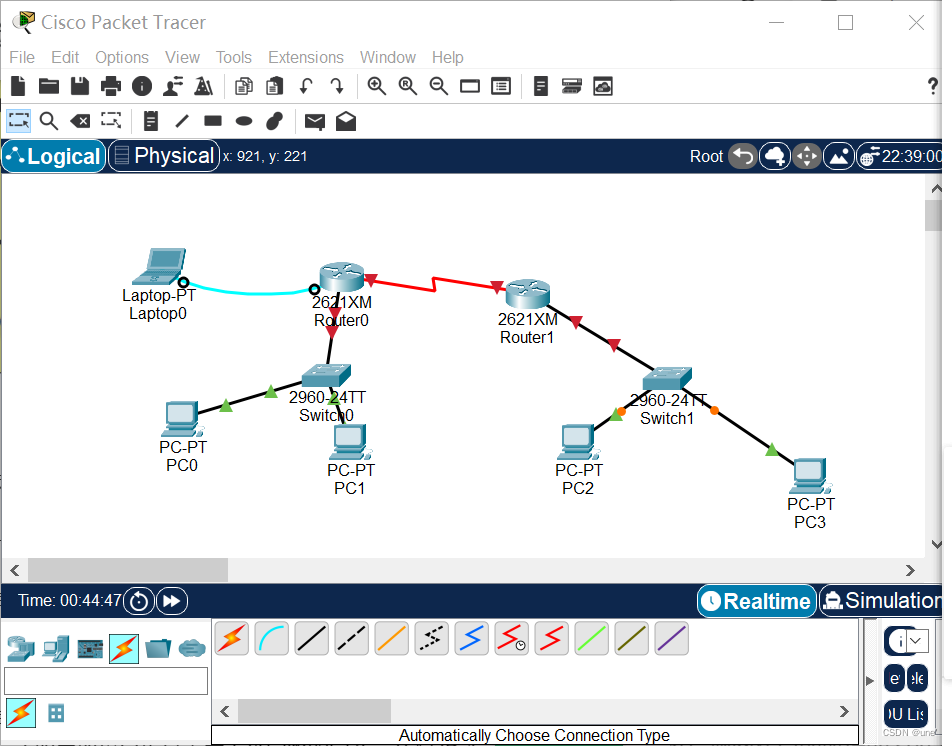Screen dimensions: 952x746
Task: Set the tiled background image button
Action: (x=839, y=157)
